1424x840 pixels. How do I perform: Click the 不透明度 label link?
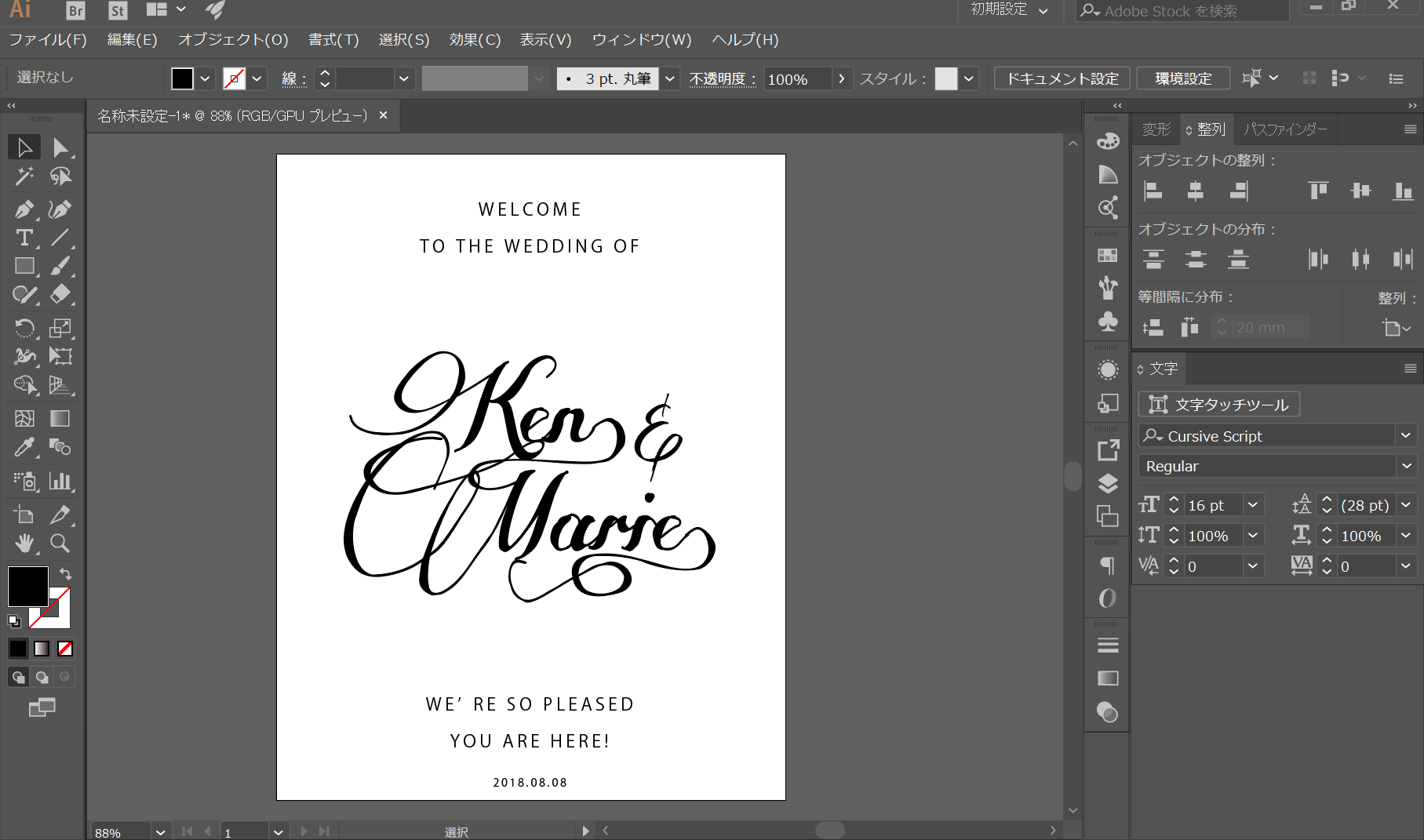coord(722,79)
